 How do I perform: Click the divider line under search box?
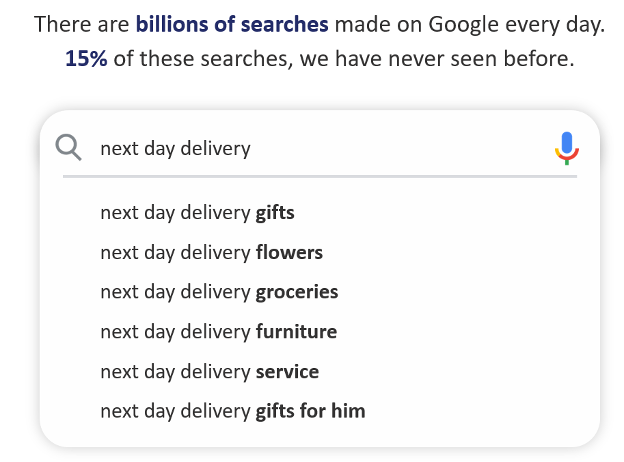(x=320, y=176)
